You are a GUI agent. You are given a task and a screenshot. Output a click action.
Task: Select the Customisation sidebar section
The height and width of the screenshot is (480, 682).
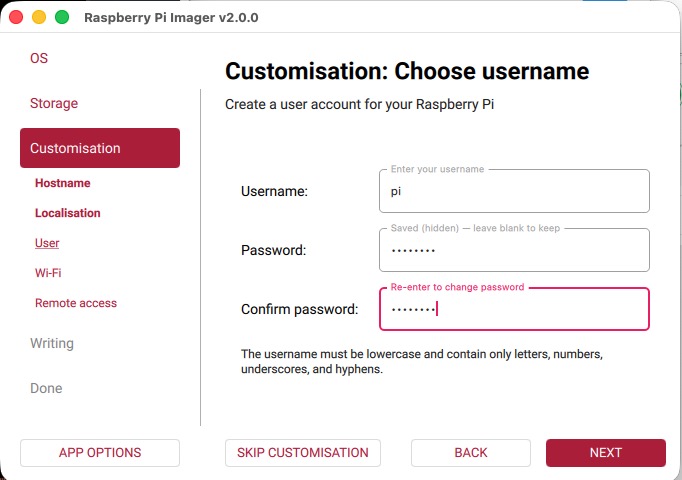(100, 148)
